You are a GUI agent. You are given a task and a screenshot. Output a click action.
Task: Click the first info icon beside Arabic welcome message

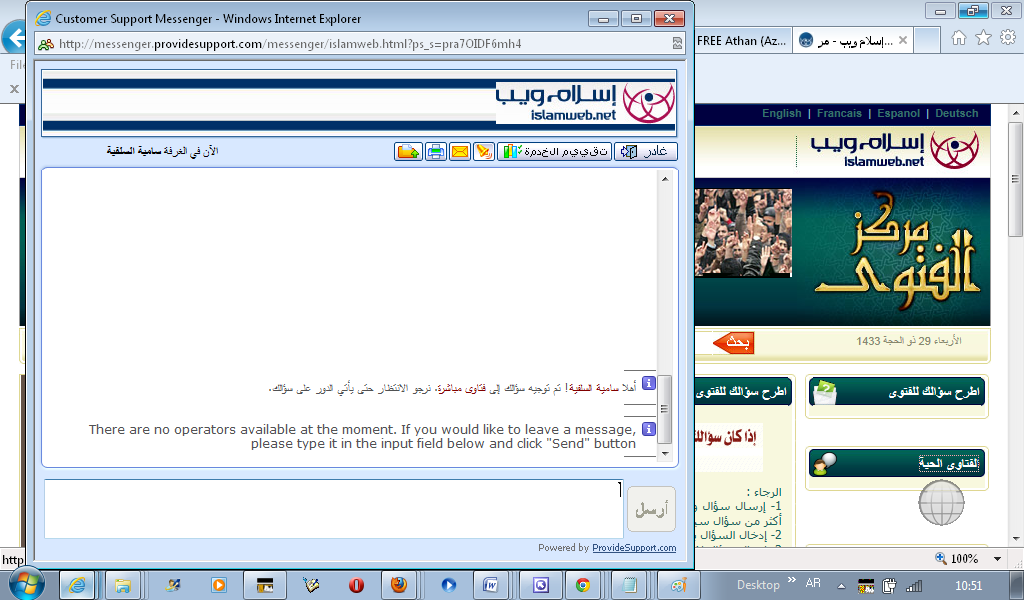click(x=648, y=383)
